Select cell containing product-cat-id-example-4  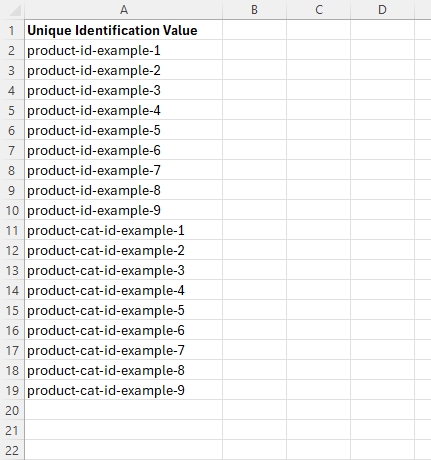[x=124, y=290]
